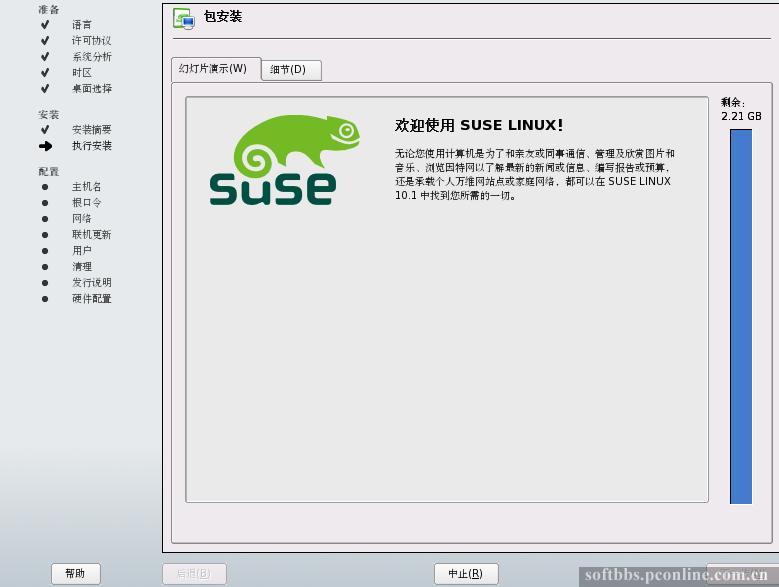The width and height of the screenshot is (779, 587).
Task: Click the checkmark beside 安装摘要
Action: click(x=45, y=130)
